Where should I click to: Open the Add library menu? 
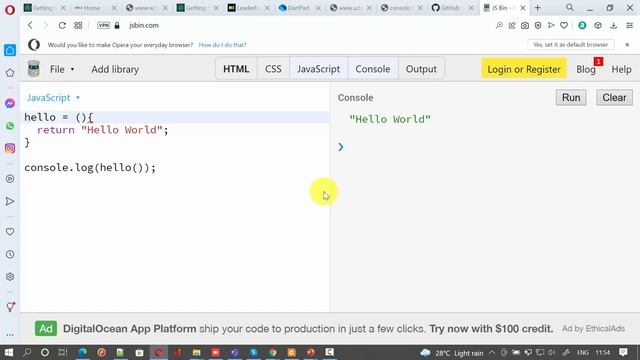tap(115, 69)
